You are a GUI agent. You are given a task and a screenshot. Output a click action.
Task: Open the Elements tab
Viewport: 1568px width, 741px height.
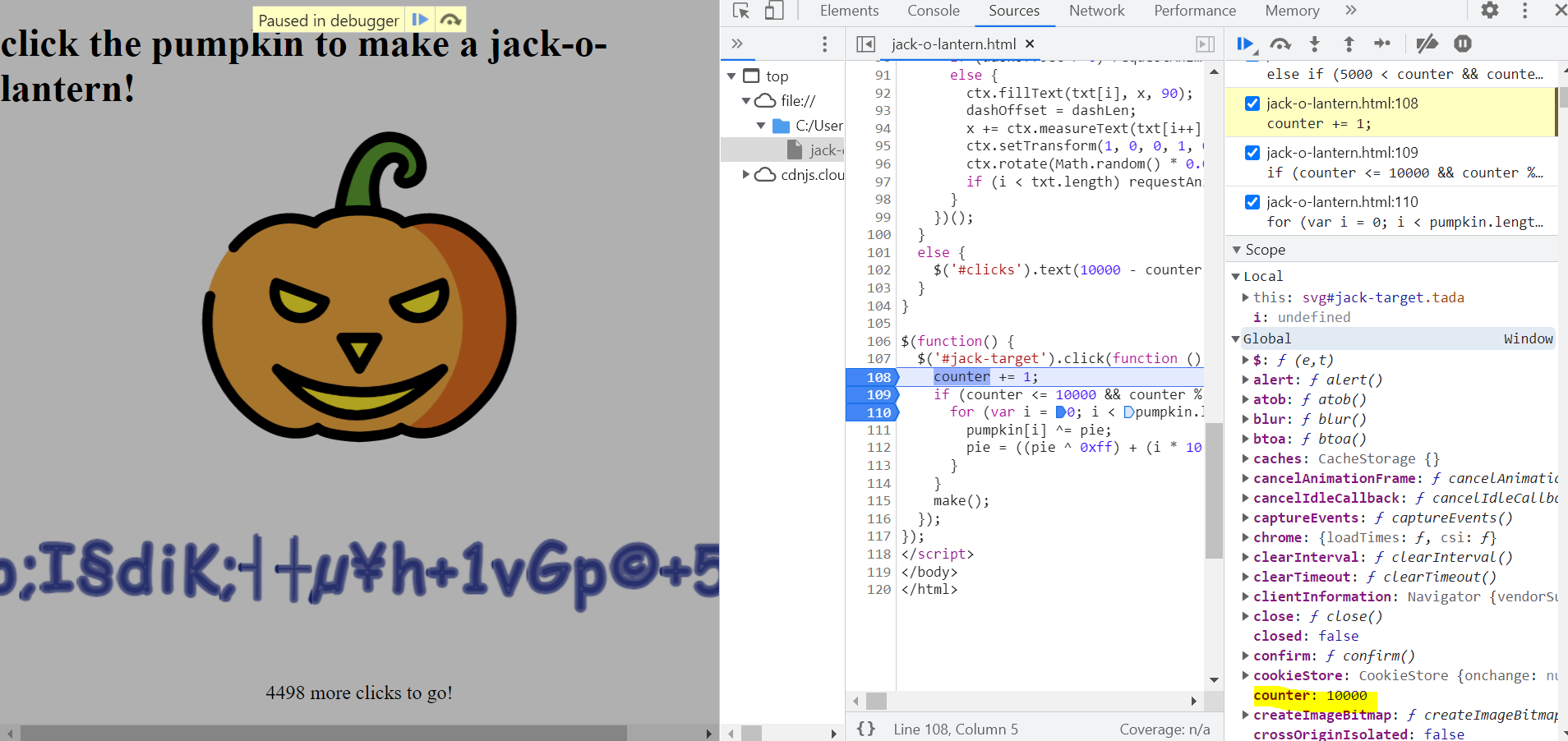(x=849, y=11)
